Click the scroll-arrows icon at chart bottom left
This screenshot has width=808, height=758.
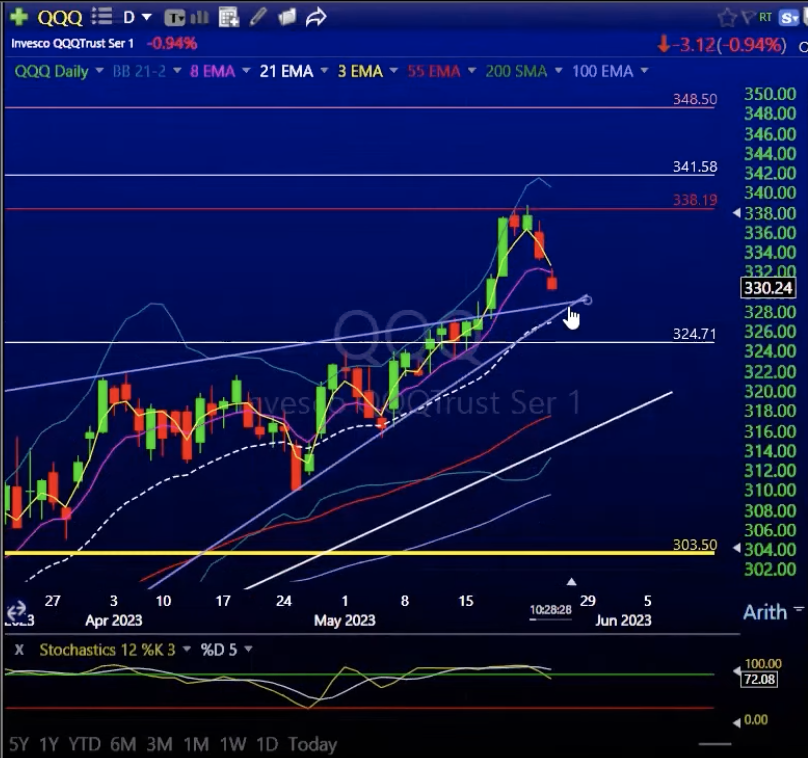[16, 612]
